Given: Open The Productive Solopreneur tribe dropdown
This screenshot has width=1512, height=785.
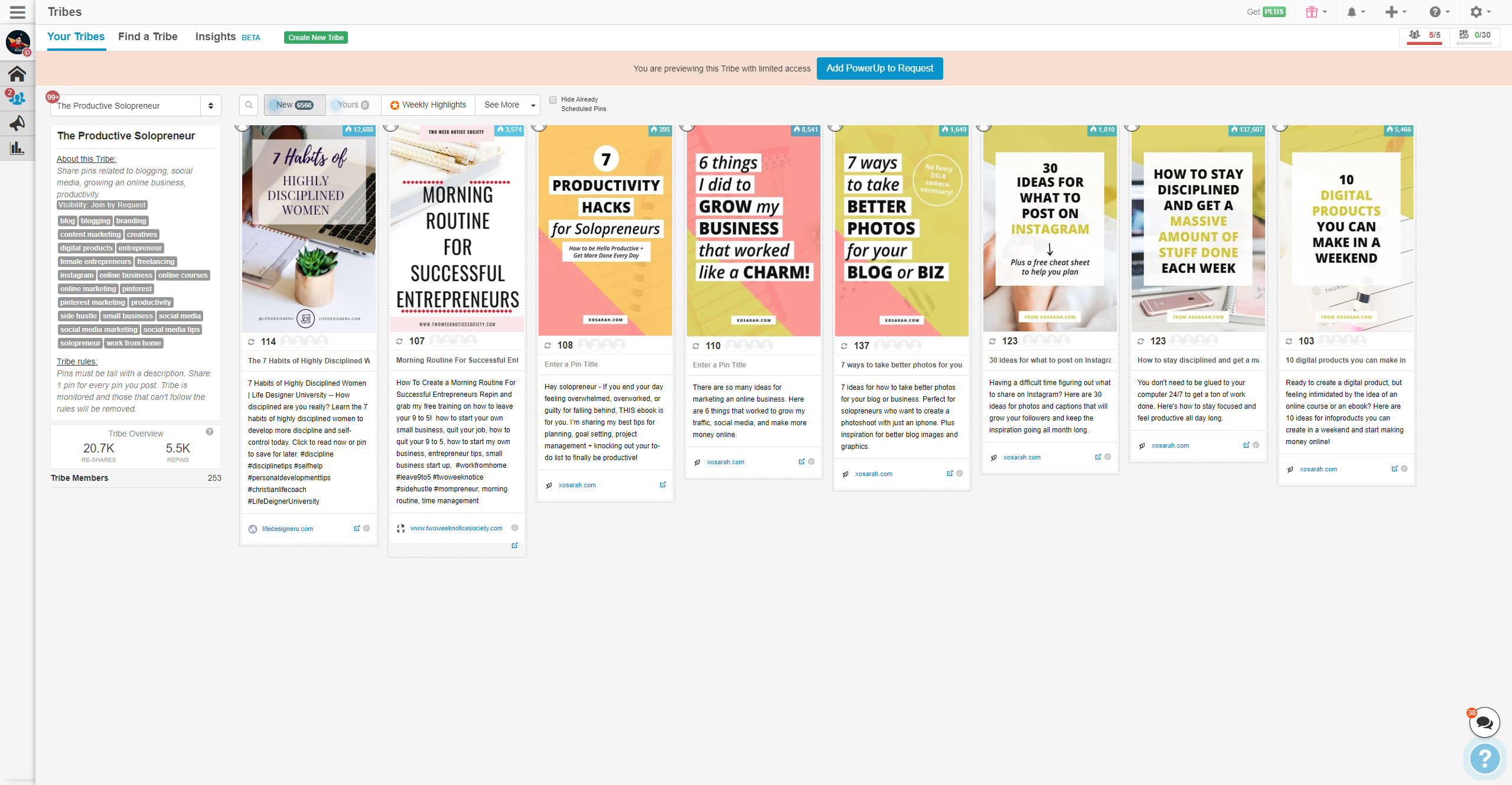Looking at the screenshot, I should [x=136, y=106].
